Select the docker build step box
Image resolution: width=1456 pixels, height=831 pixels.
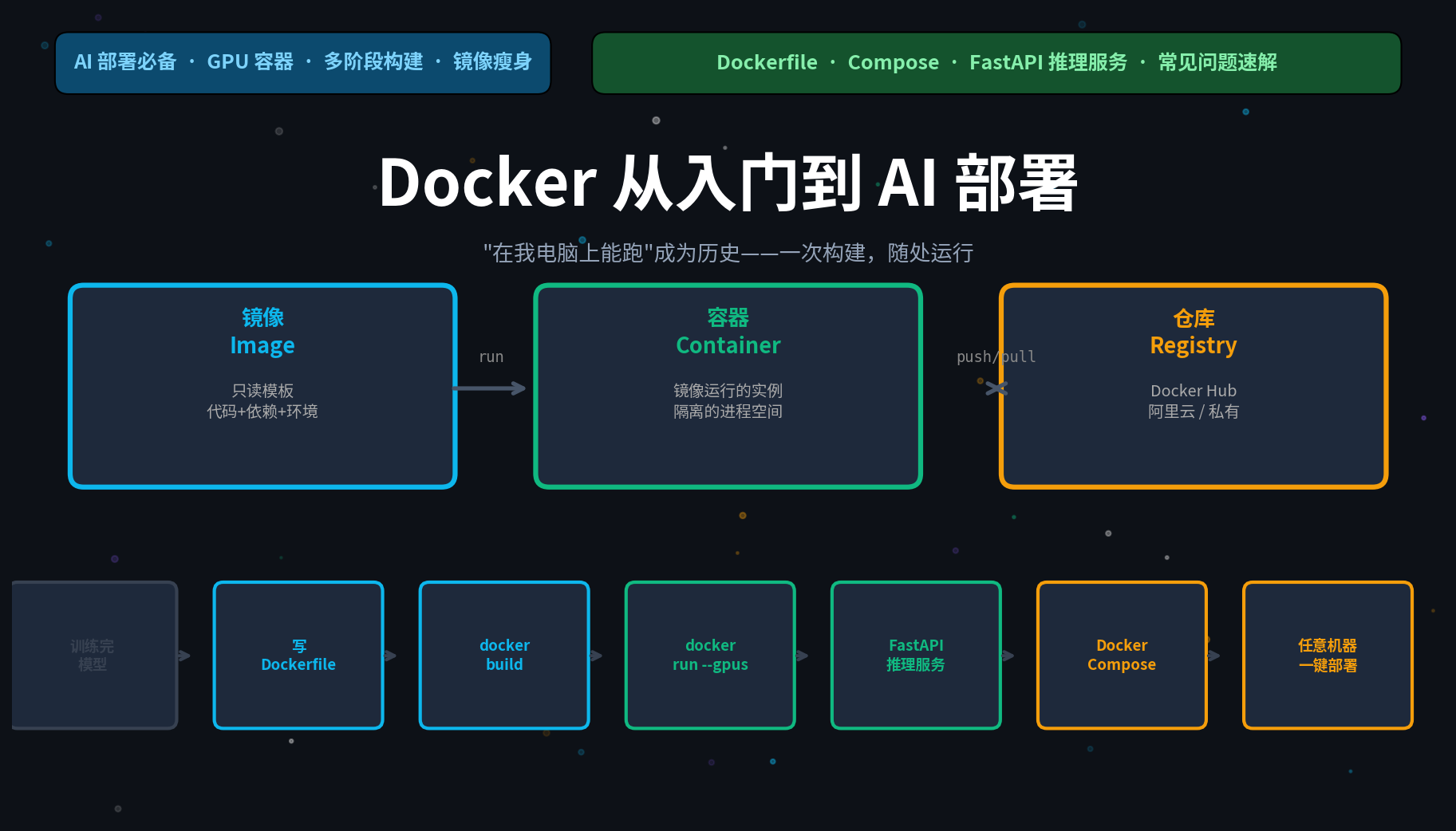504,655
